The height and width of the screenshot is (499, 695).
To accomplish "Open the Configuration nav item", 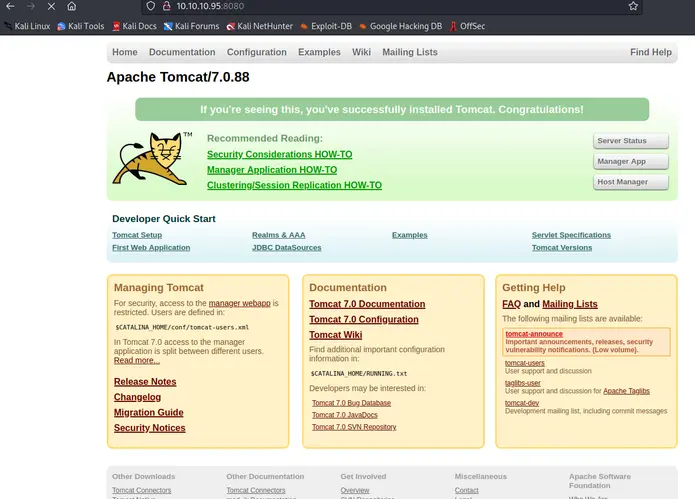I will (x=257, y=52).
